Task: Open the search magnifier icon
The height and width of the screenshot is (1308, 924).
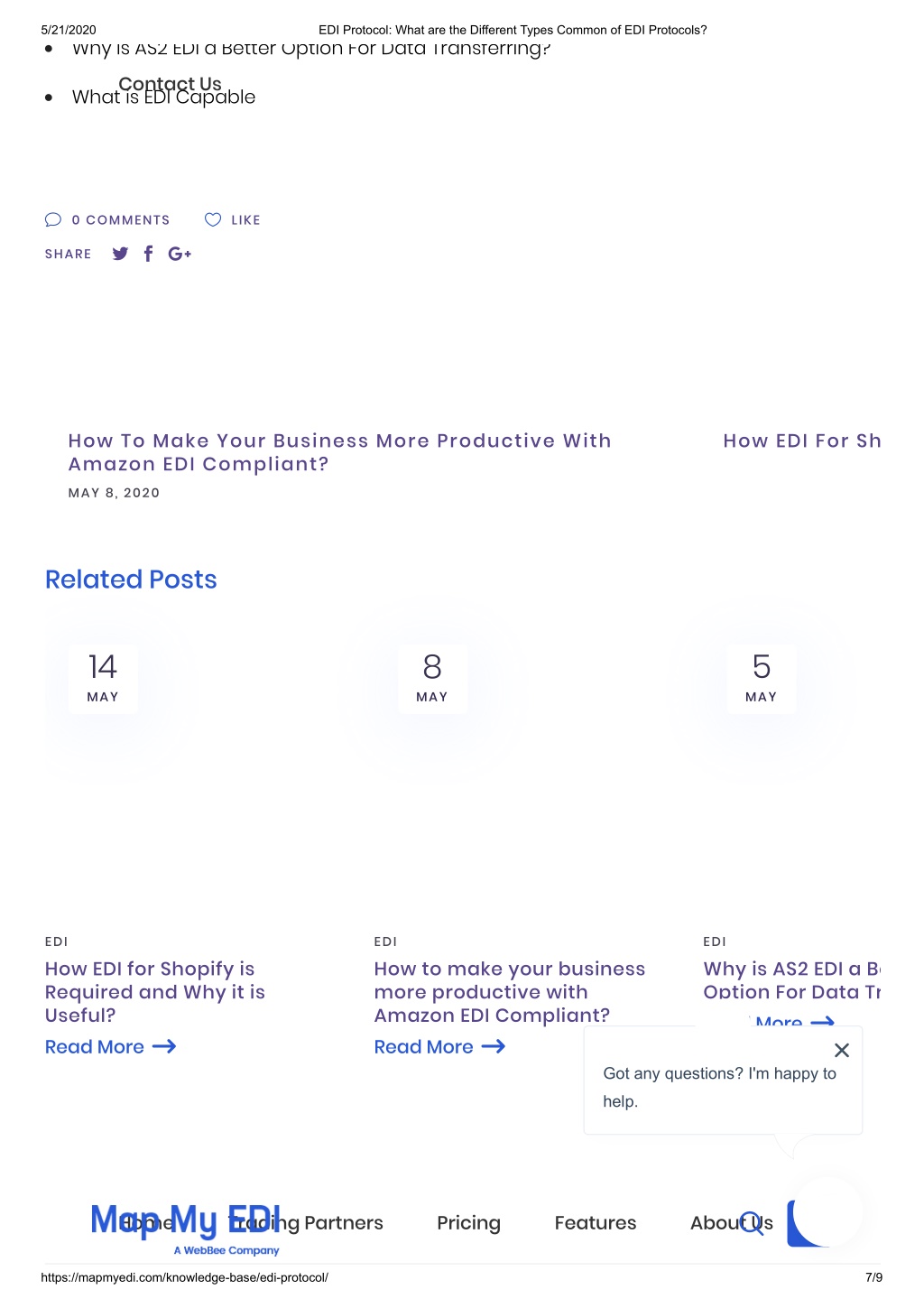Action: (752, 1223)
